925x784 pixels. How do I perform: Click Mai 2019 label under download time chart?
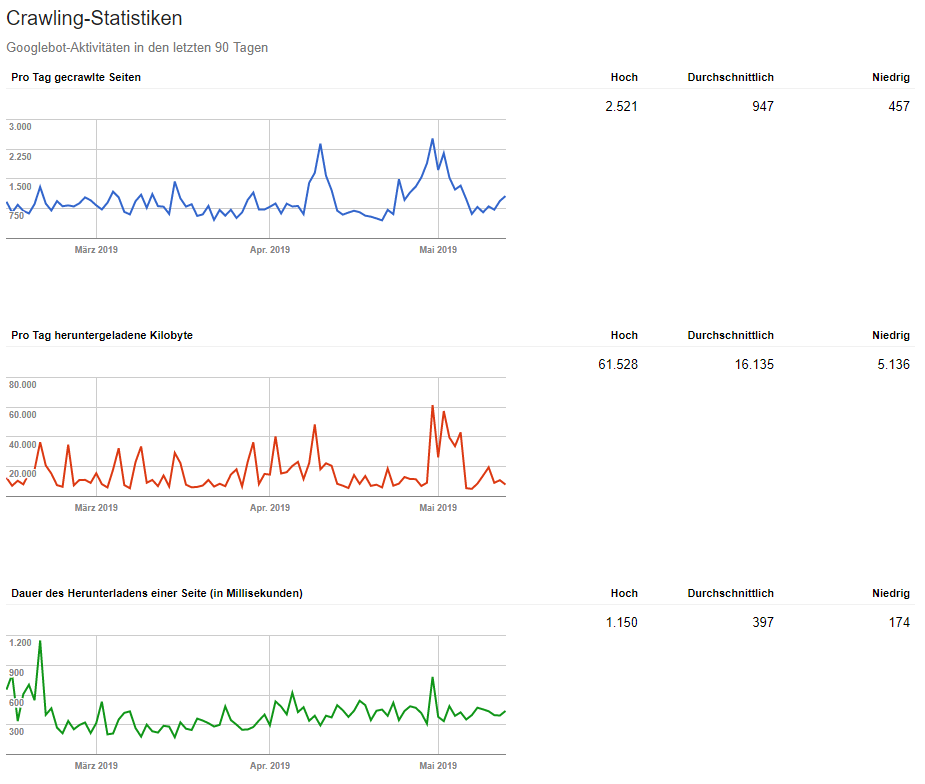click(438, 765)
